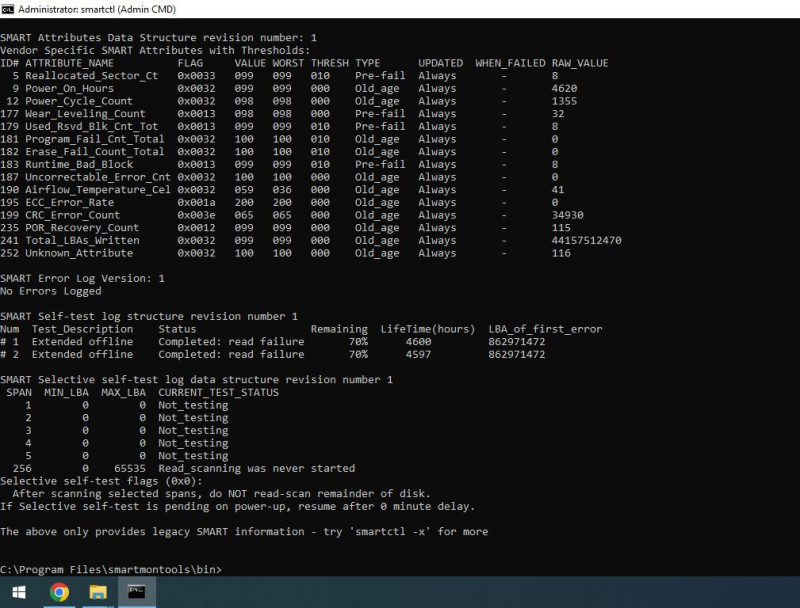This screenshot has width=800, height=608.
Task: Click the CRC_Error_Count raw value 34930
Action: [x=567, y=215]
